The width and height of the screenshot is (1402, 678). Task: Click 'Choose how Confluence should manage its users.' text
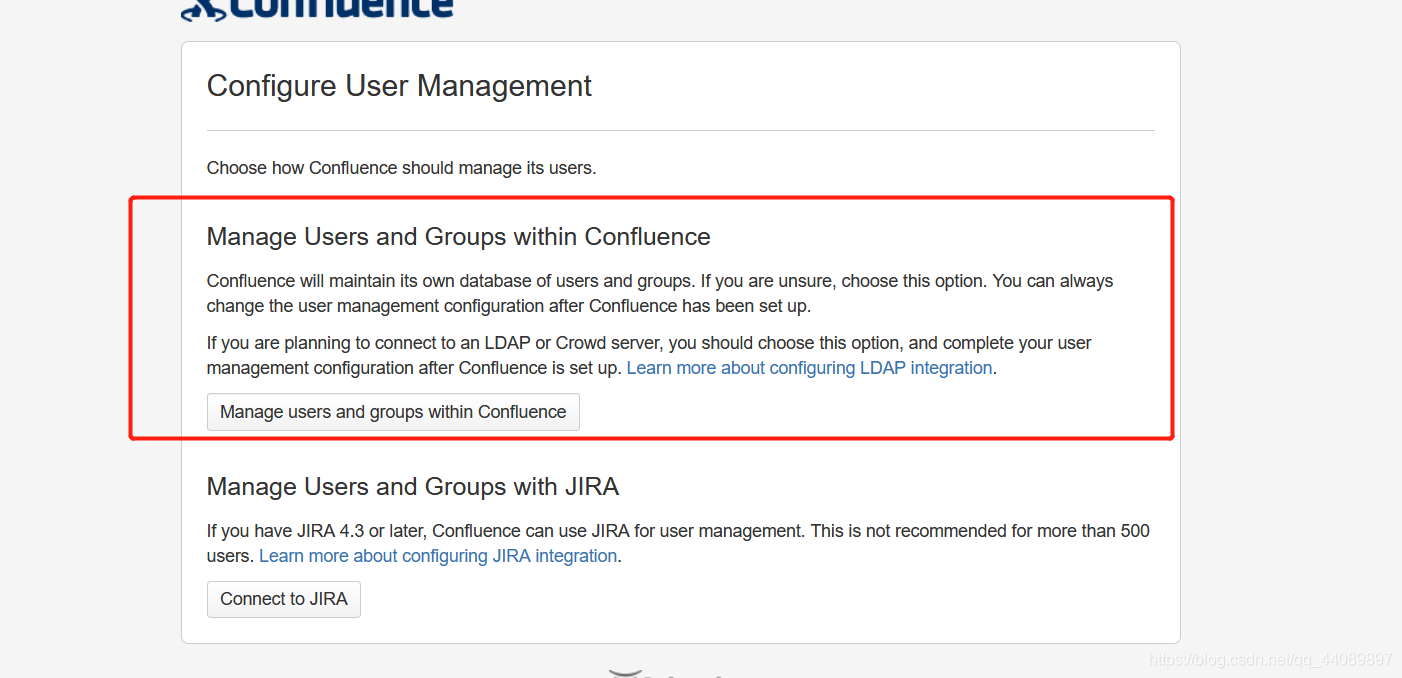(401, 168)
